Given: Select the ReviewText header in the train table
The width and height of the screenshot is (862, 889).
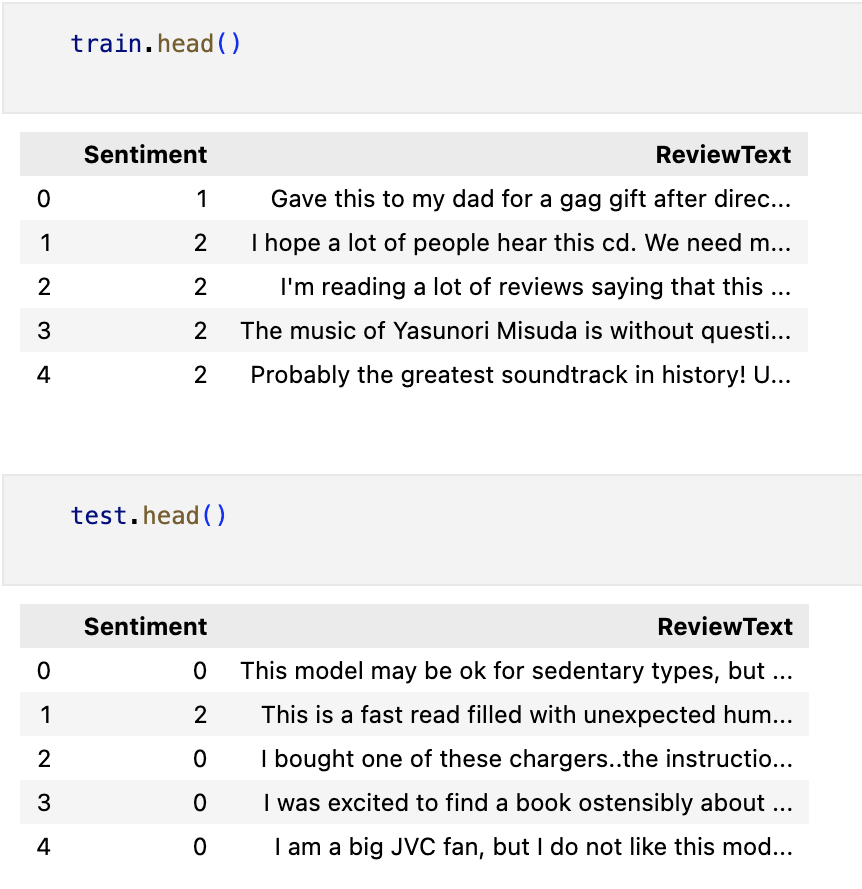Looking at the screenshot, I should click(723, 155).
